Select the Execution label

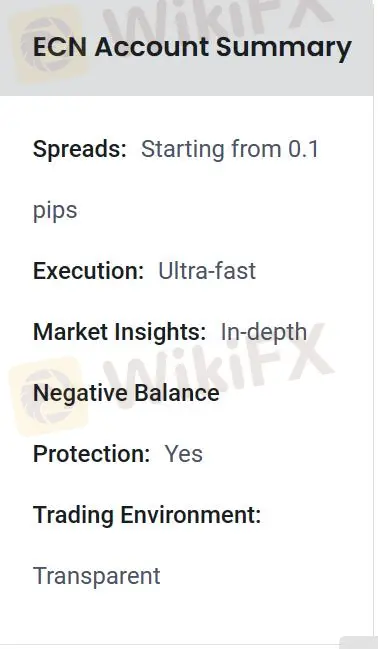tap(88, 271)
